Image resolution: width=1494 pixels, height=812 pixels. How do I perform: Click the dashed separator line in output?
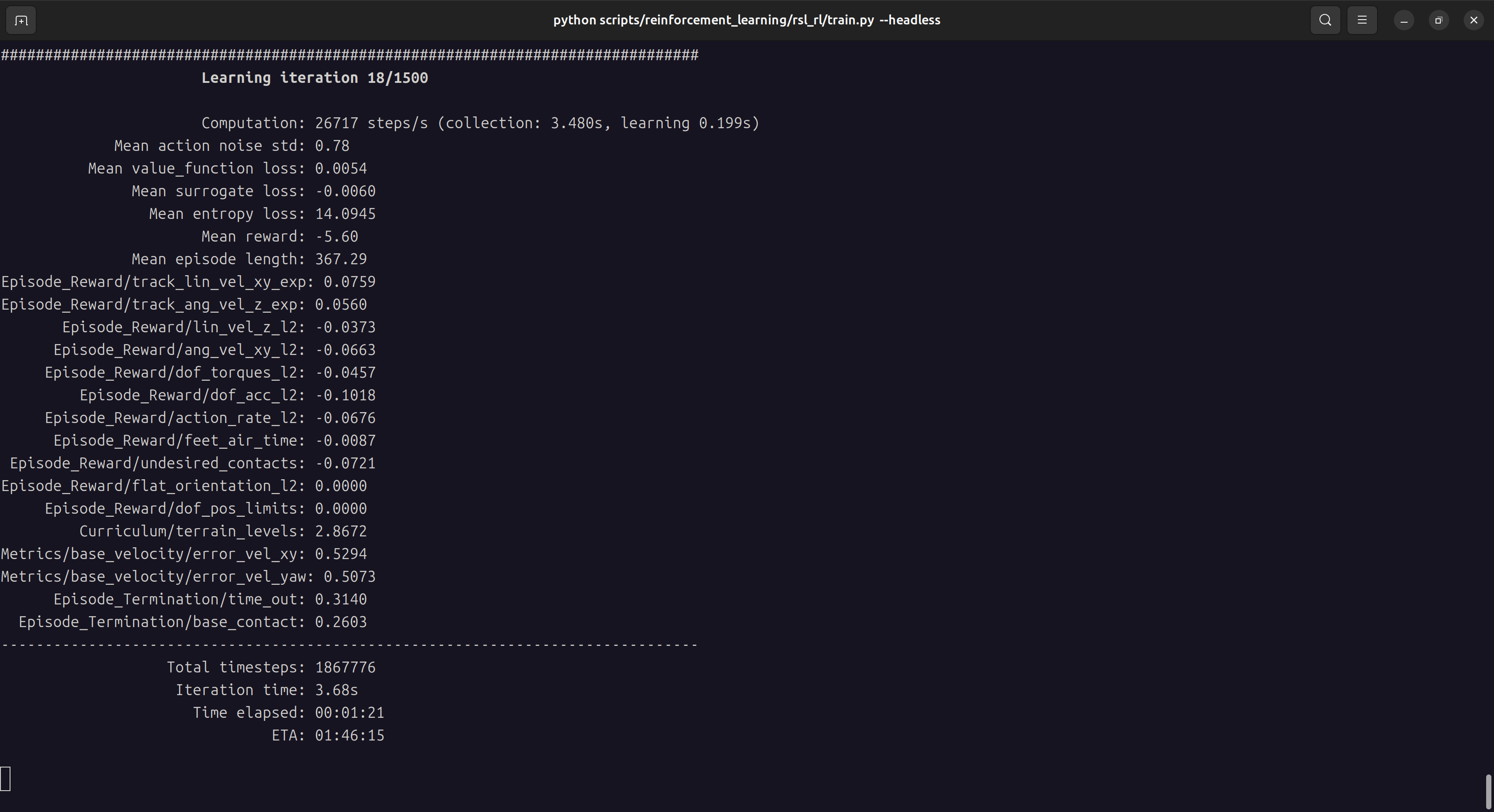(x=349, y=645)
